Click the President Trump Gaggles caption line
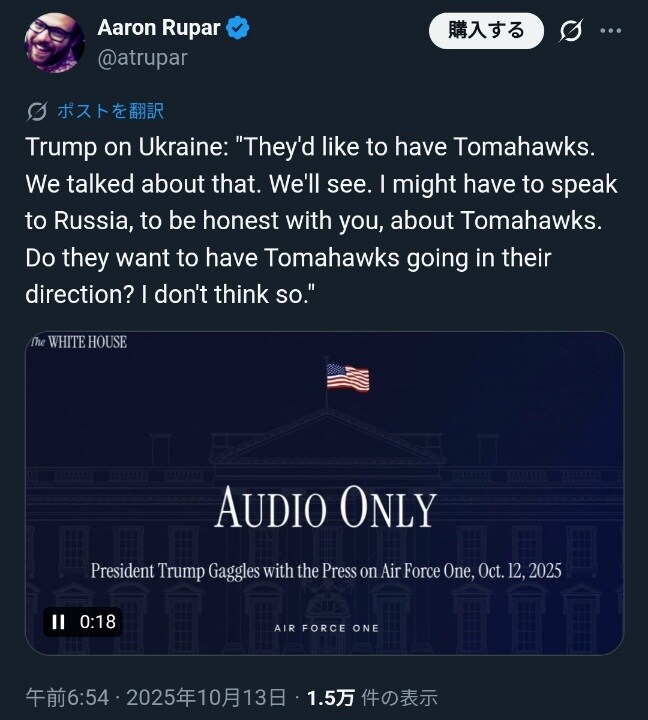 tap(325, 572)
